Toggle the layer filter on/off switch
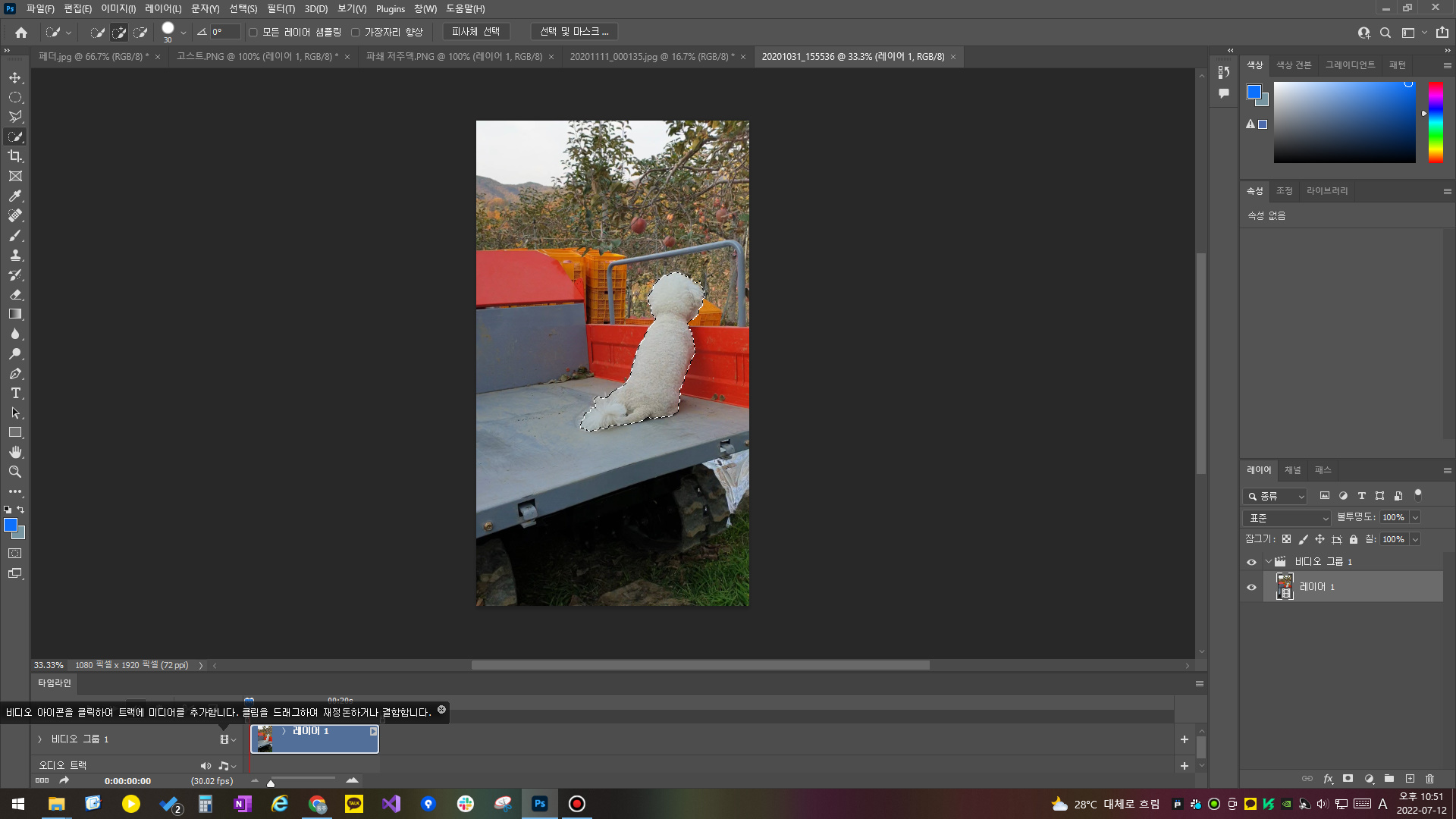1456x819 pixels. tap(1418, 495)
